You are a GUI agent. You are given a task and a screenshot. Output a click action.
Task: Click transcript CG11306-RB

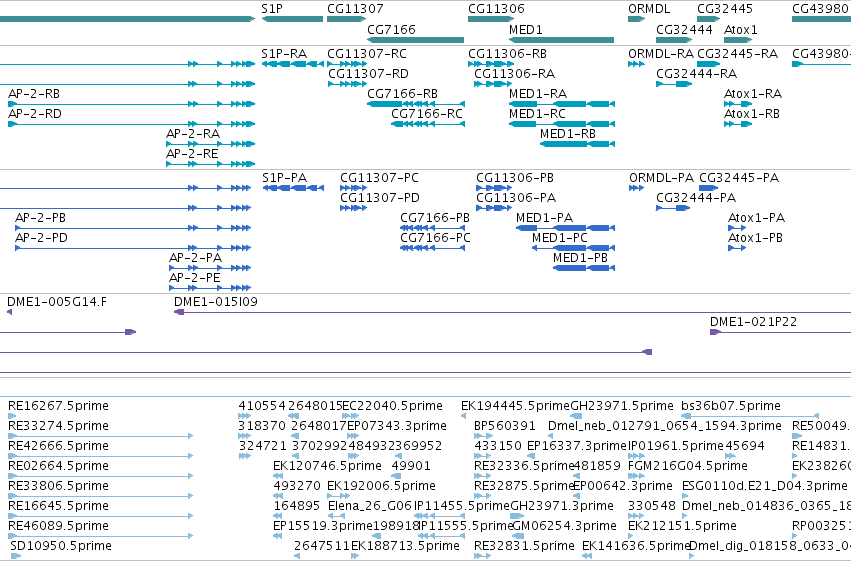[x=507, y=54]
